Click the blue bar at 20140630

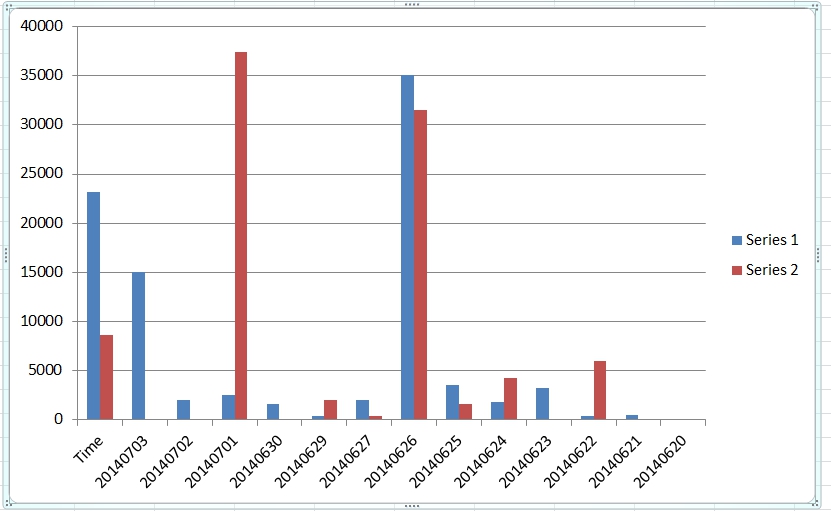pos(273,411)
